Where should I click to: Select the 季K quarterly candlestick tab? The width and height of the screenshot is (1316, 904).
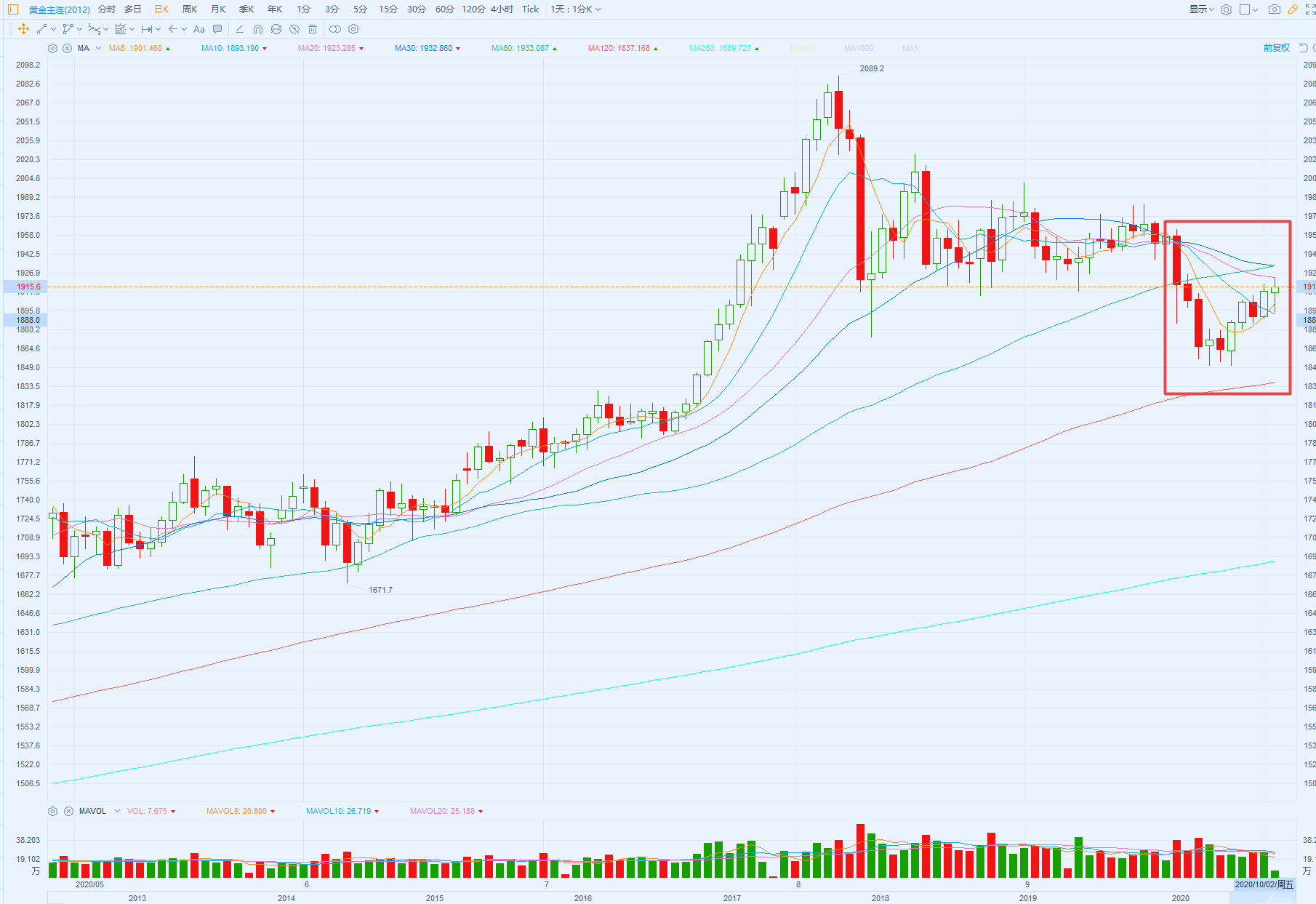[246, 9]
